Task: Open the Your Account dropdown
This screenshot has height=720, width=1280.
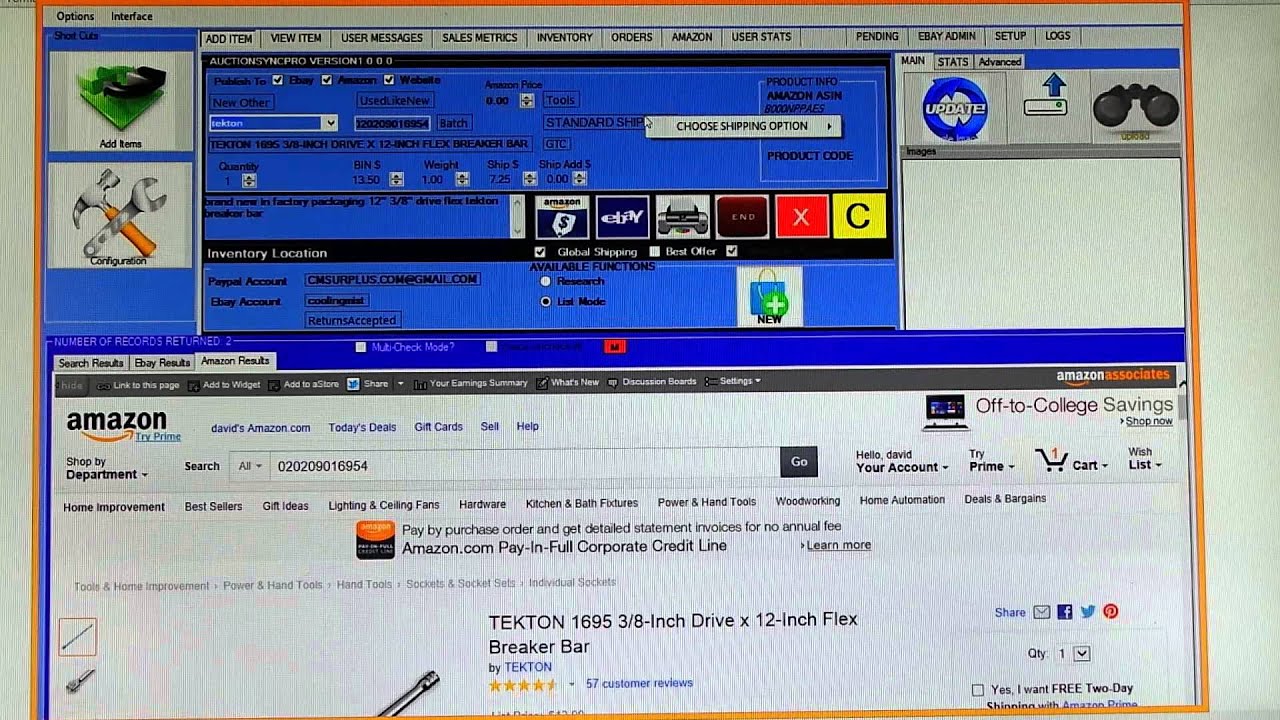Action: (902, 461)
